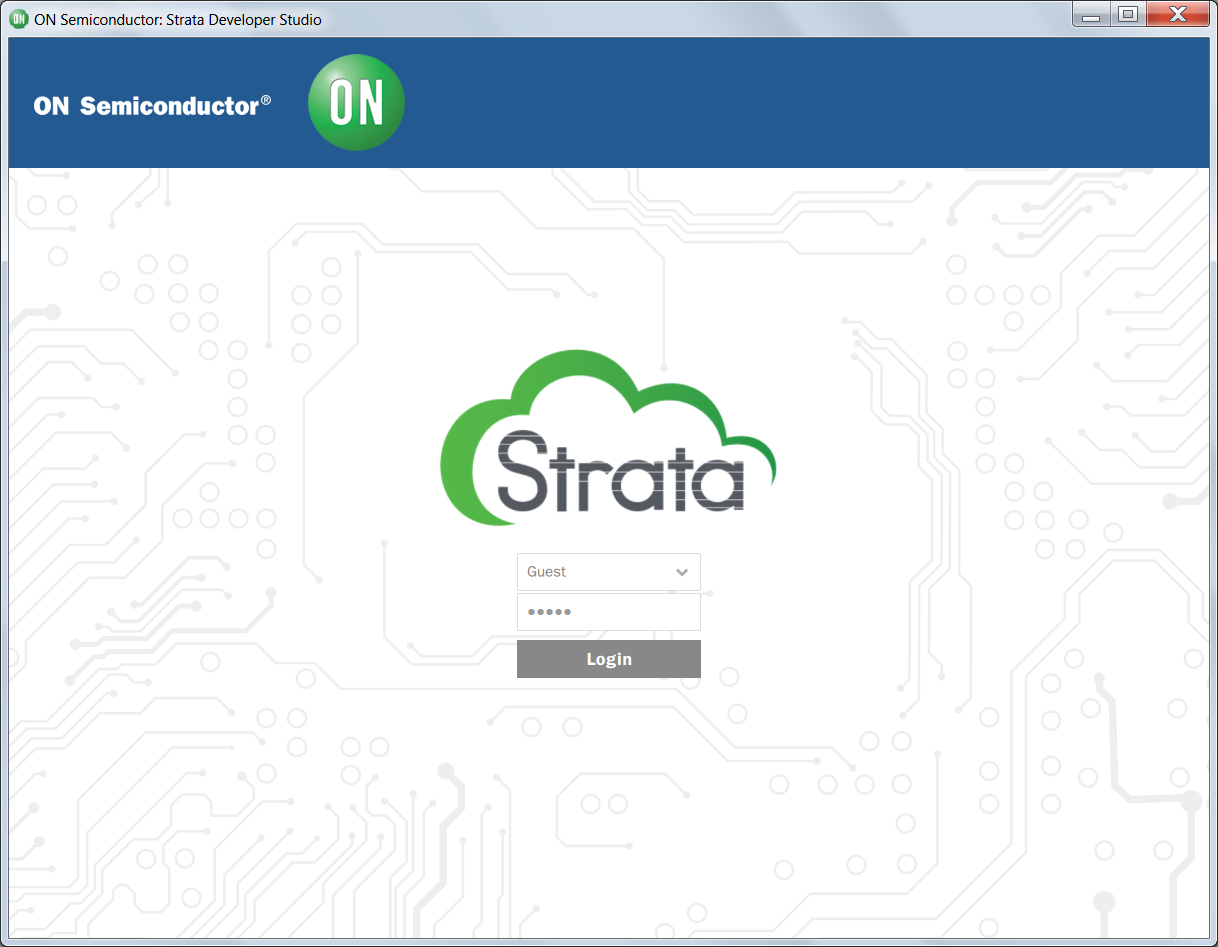Click the ON icon in the title bar
Screen dimensions: 1218x947
(x=18, y=19)
